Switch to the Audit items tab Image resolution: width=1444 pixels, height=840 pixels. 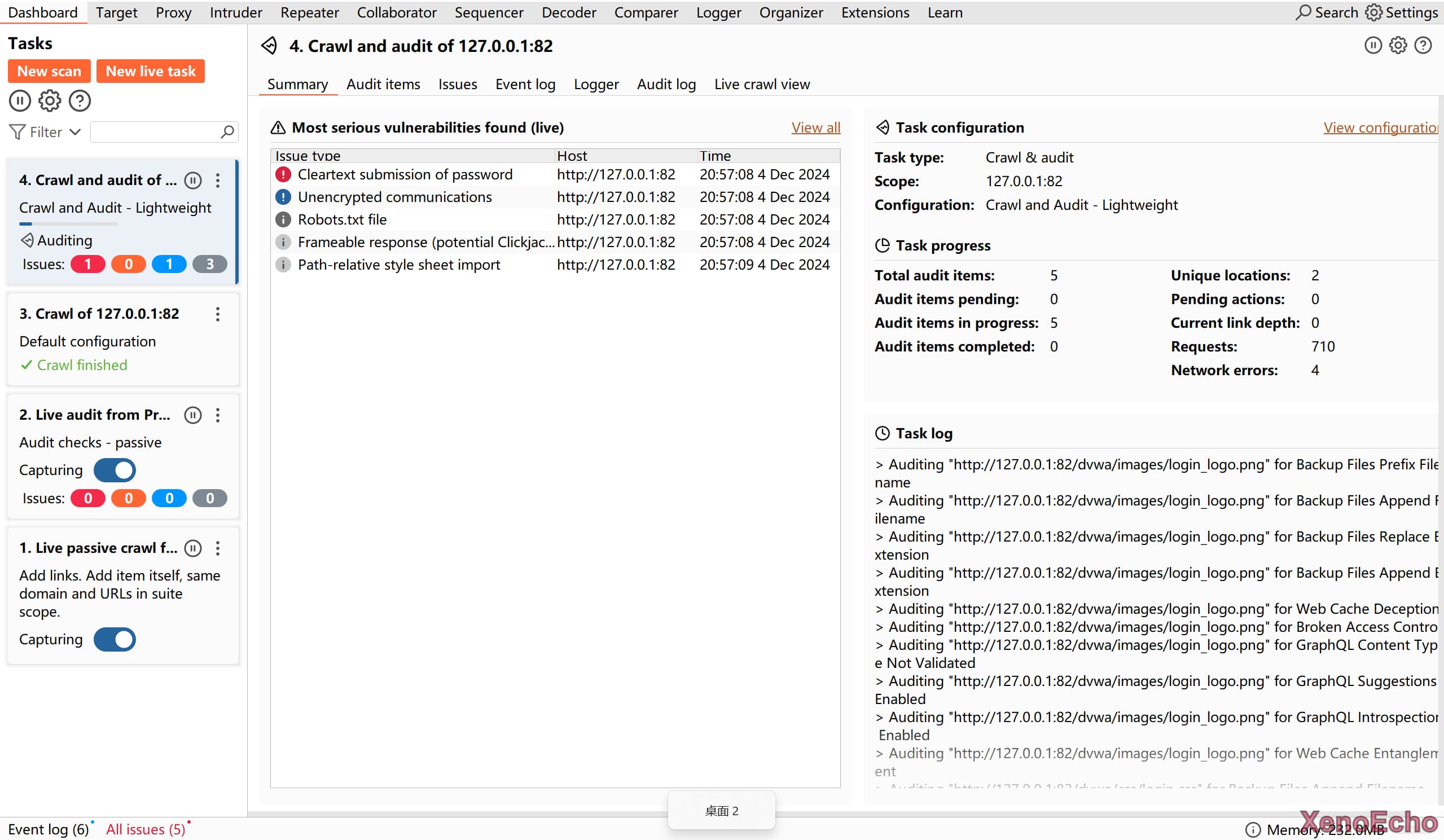click(383, 84)
